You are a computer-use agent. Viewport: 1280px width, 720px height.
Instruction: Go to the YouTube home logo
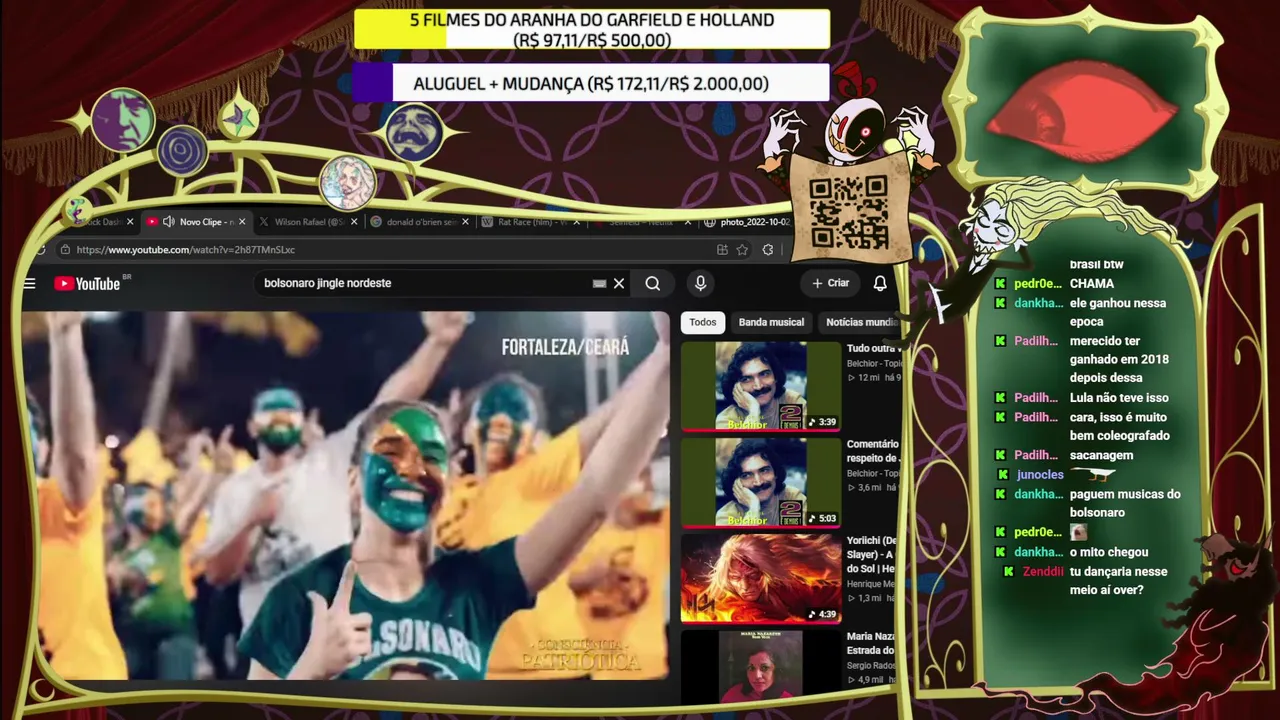(87, 284)
